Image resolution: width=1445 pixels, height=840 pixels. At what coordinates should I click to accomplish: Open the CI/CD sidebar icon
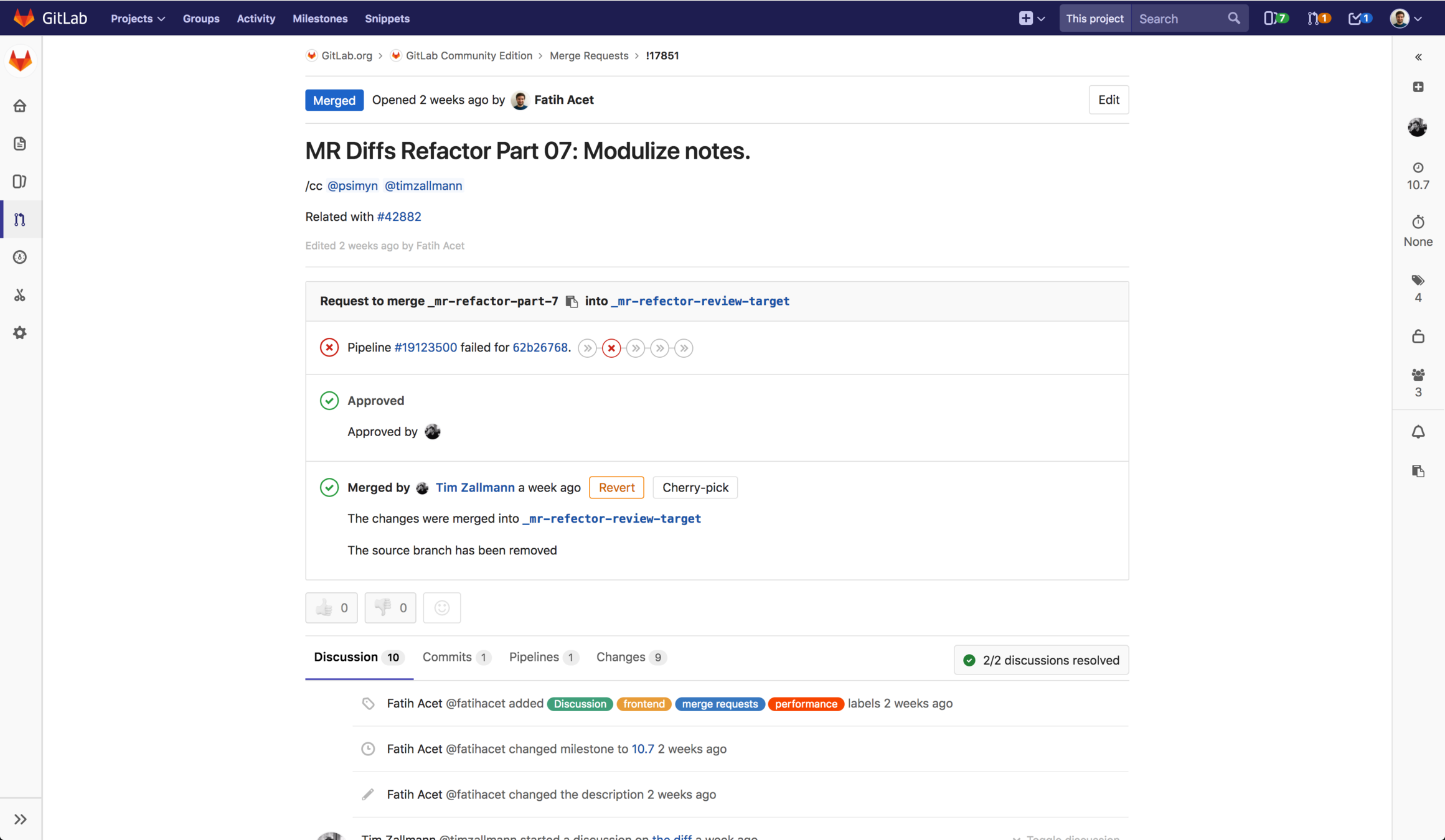tap(20, 257)
